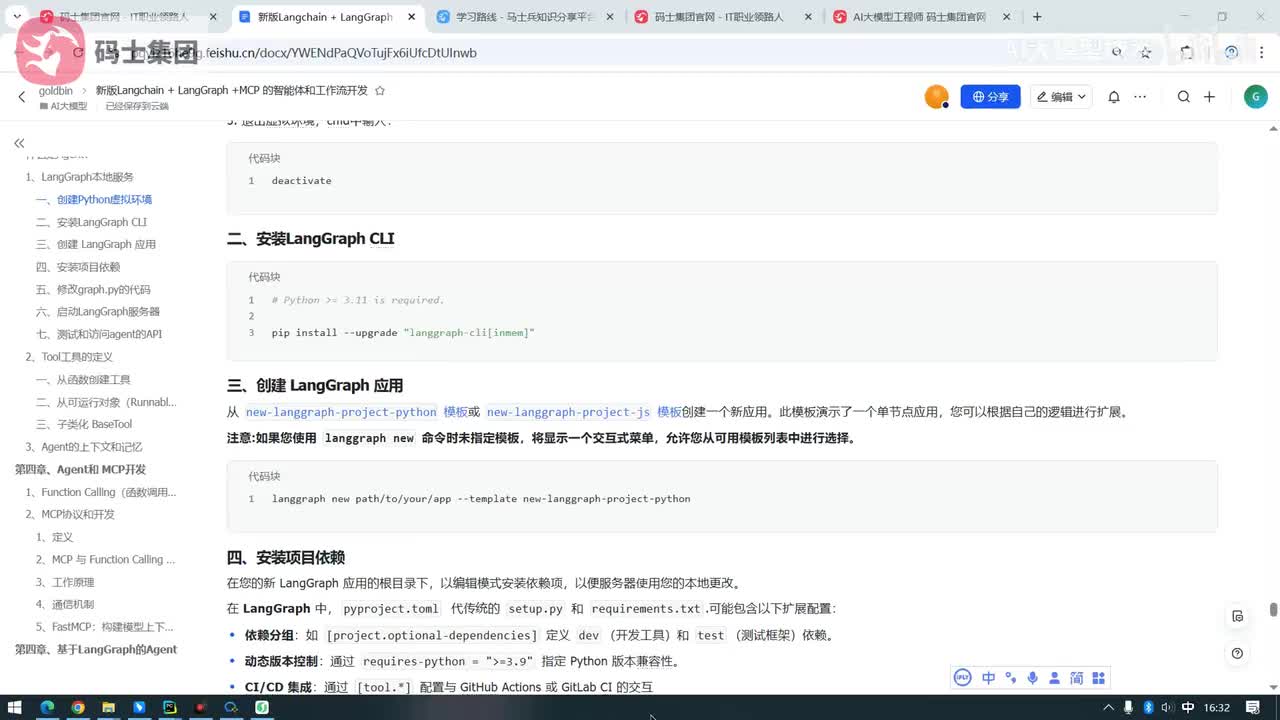Image resolution: width=1280 pixels, height=720 pixels.
Task: Click the pip install code line
Action: 403,332
